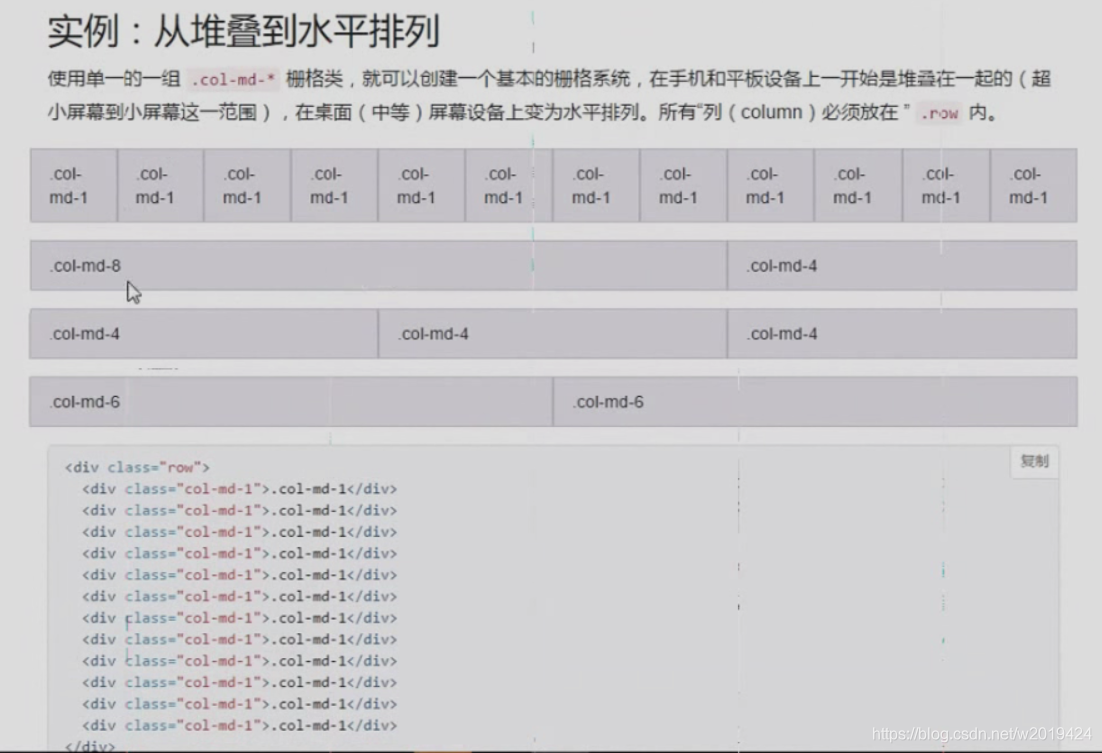Click the middle .col-md-4 cell of three-column row

coord(553,334)
